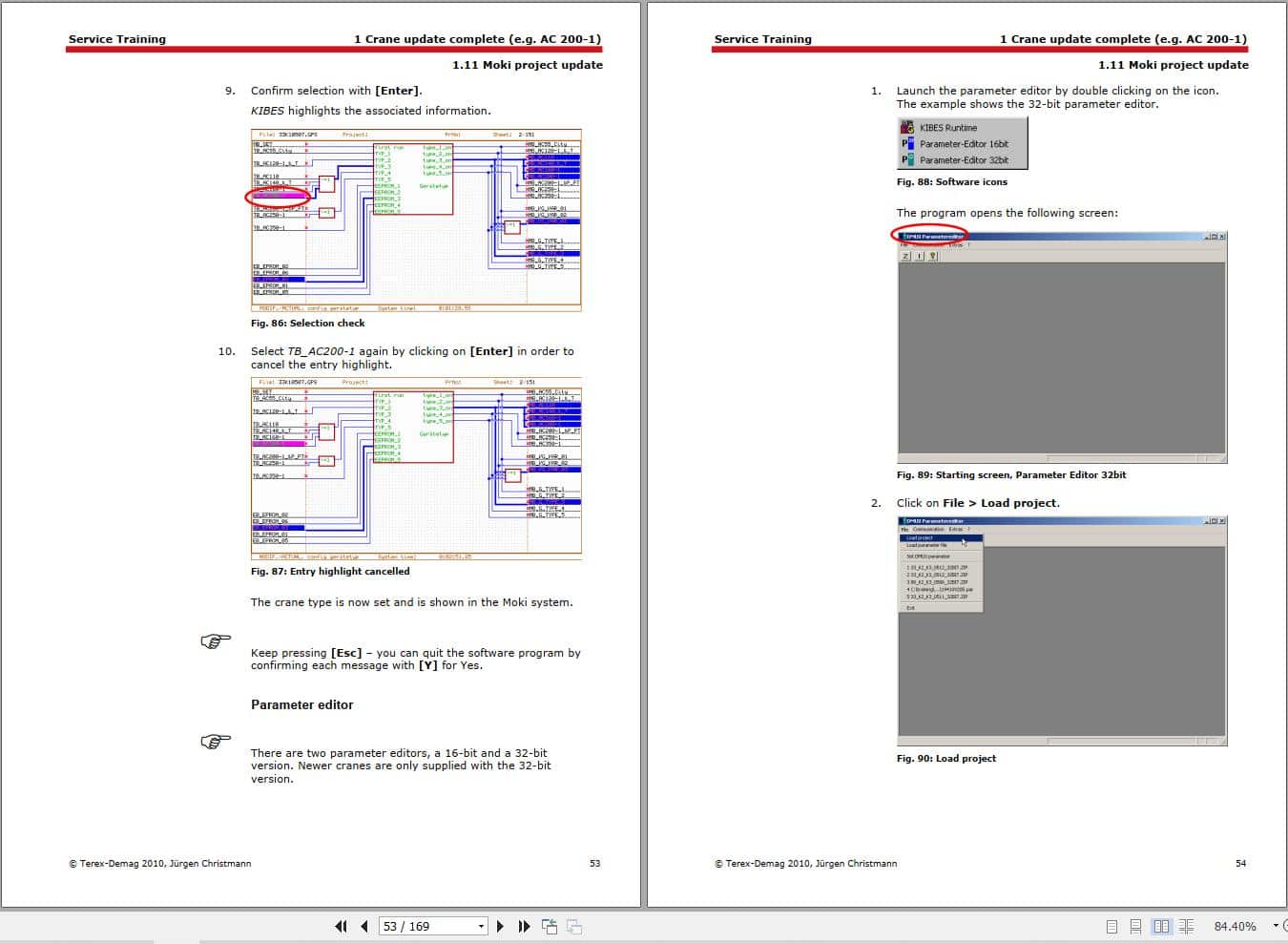Jump to the last page of the manual

(524, 926)
